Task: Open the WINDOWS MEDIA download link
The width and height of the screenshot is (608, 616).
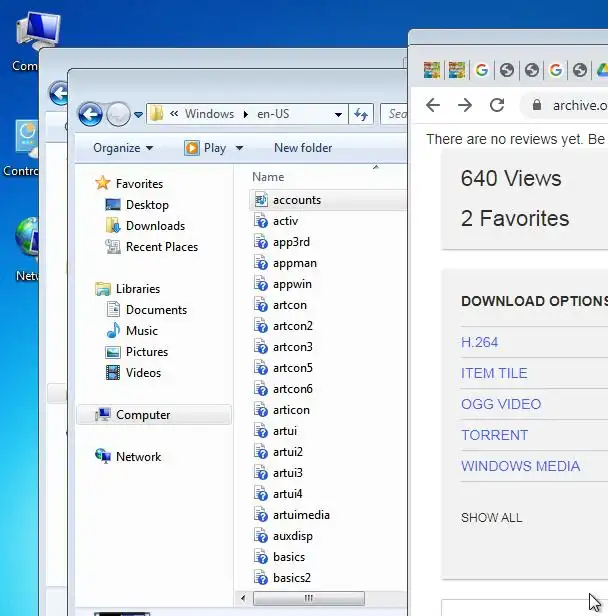Action: coord(520,466)
